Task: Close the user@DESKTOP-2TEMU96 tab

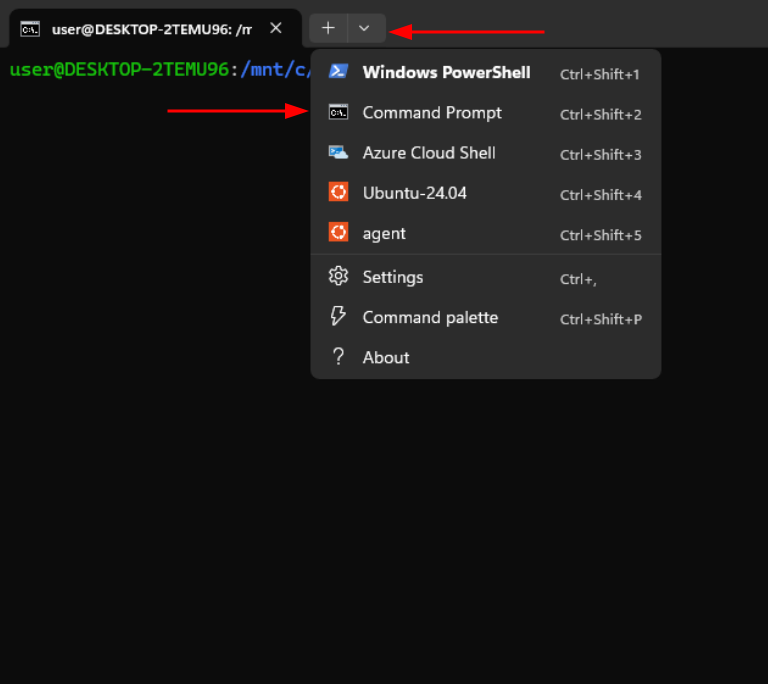Action: (x=276, y=28)
